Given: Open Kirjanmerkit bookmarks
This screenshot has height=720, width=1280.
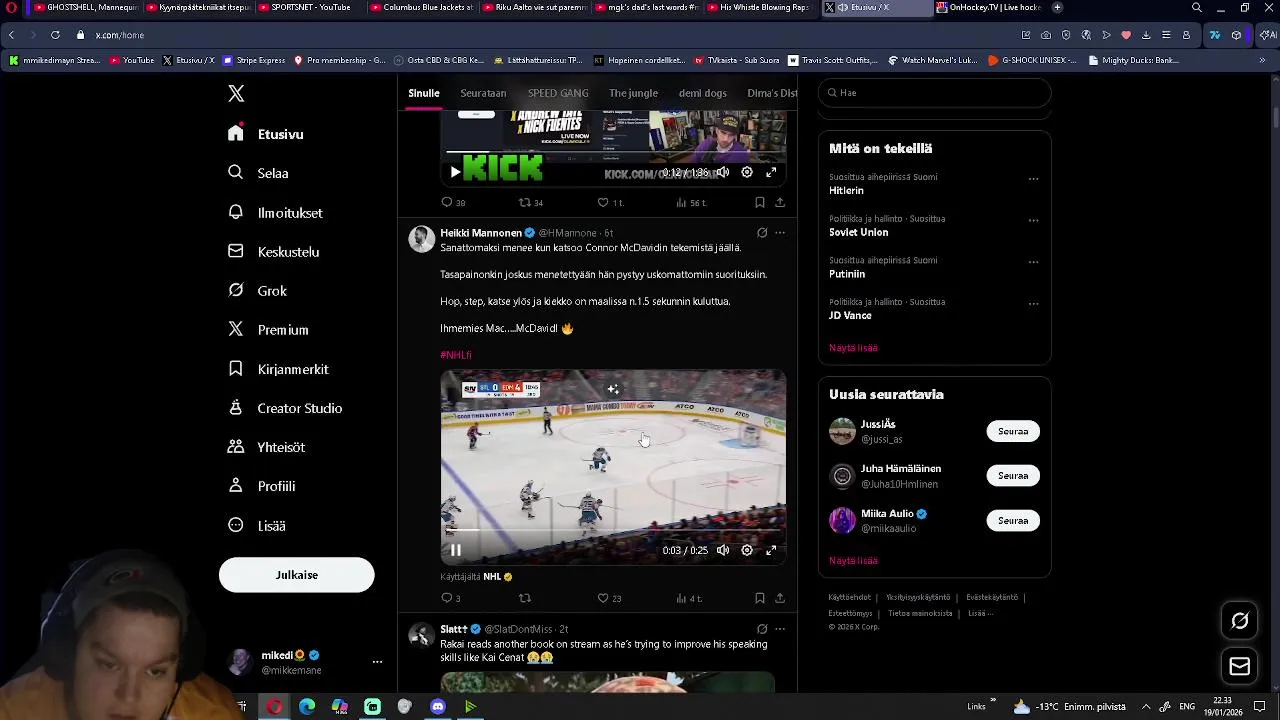Looking at the screenshot, I should point(278,369).
